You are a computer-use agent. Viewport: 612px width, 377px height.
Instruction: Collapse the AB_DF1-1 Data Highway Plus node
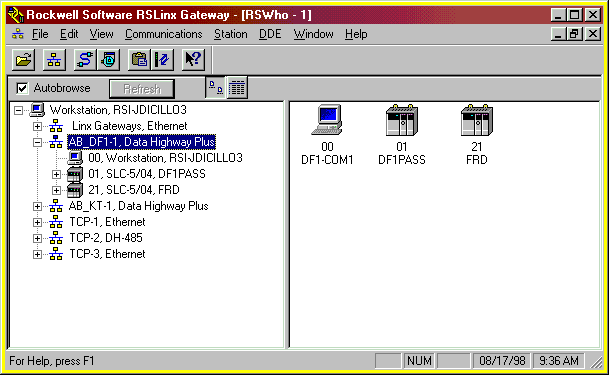pyautogui.click(x=37, y=142)
